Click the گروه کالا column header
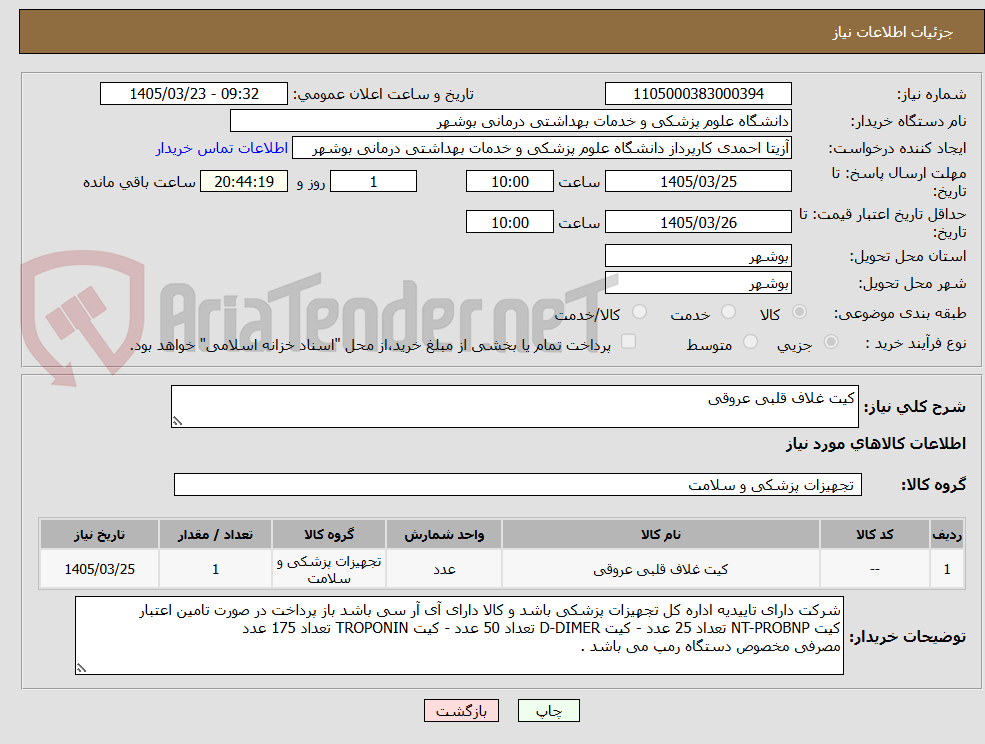985x744 pixels. click(329, 534)
